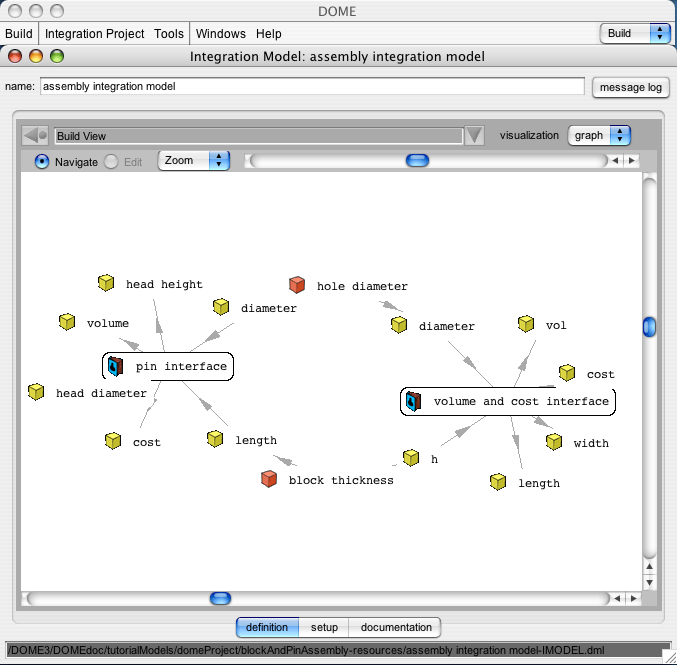This screenshot has height=665, width=677.
Task: Click the yellow head height cube
Action: click(x=106, y=283)
